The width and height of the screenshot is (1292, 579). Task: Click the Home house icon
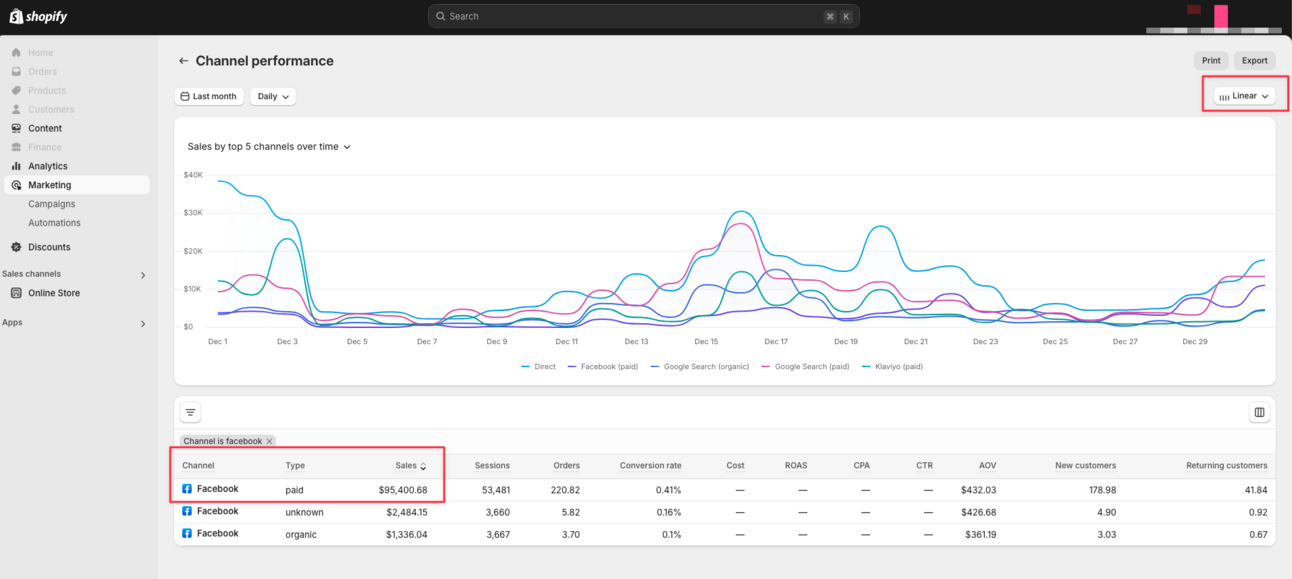click(x=16, y=53)
